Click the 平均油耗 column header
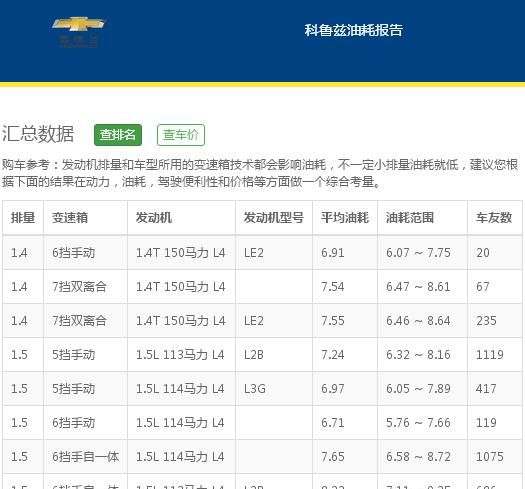 pyautogui.click(x=345, y=218)
